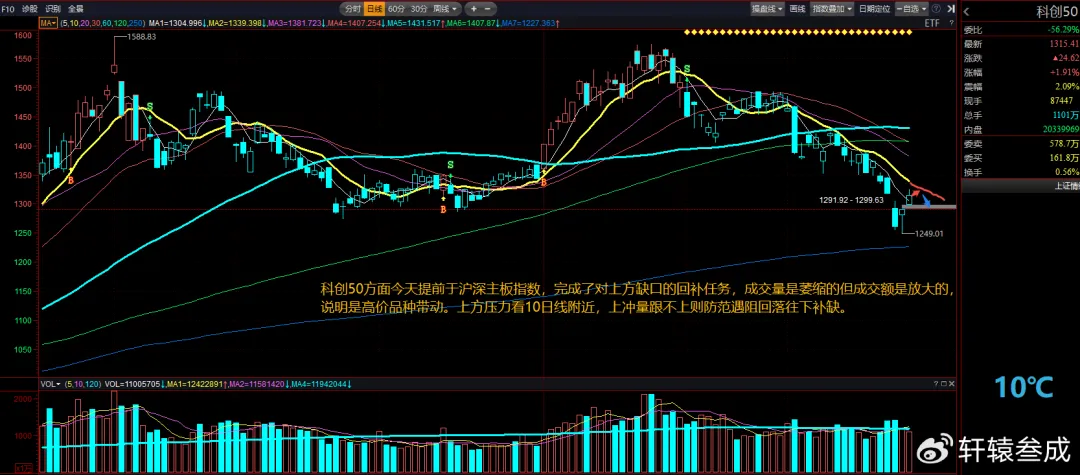Click the 现手 87447 row
1080x475 pixels.
coord(1021,101)
